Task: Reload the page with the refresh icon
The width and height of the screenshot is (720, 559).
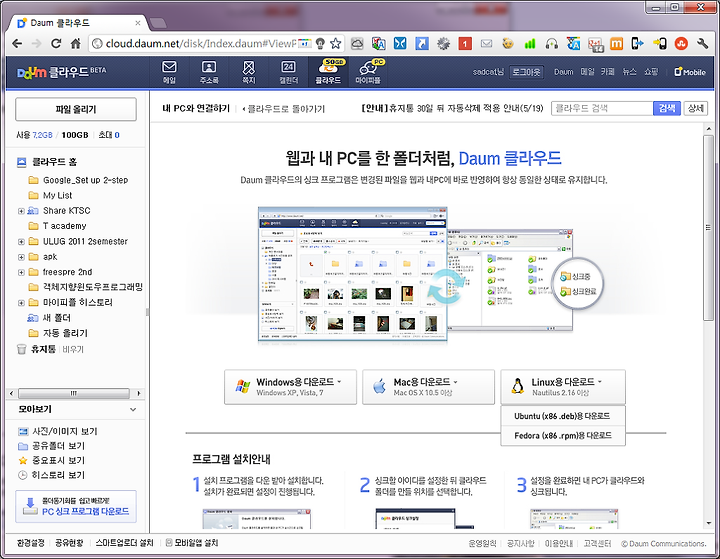Action: tap(56, 44)
